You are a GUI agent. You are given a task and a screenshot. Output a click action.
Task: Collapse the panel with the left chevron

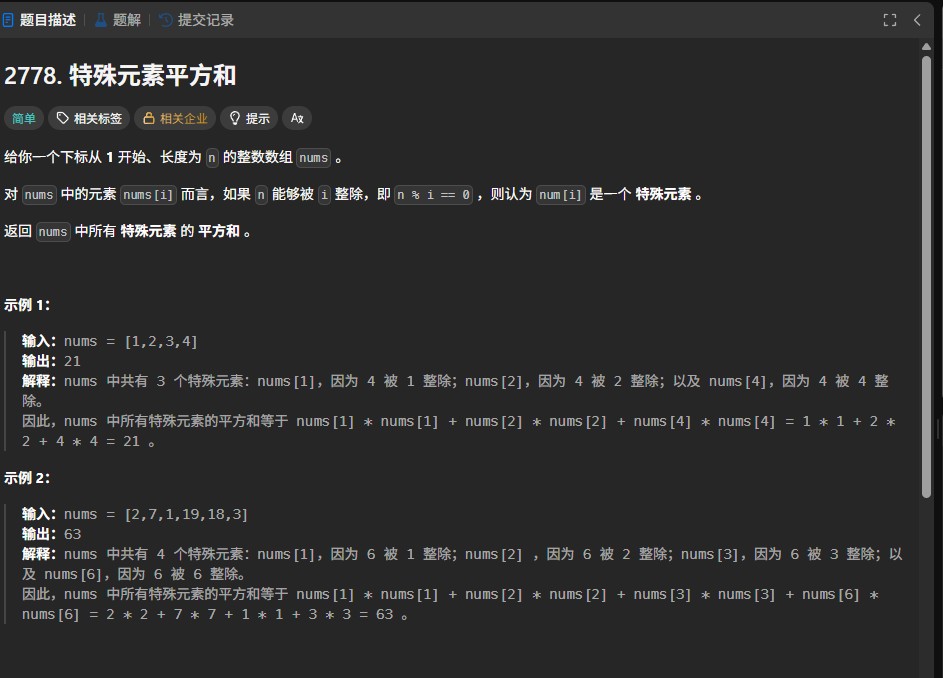click(917, 20)
